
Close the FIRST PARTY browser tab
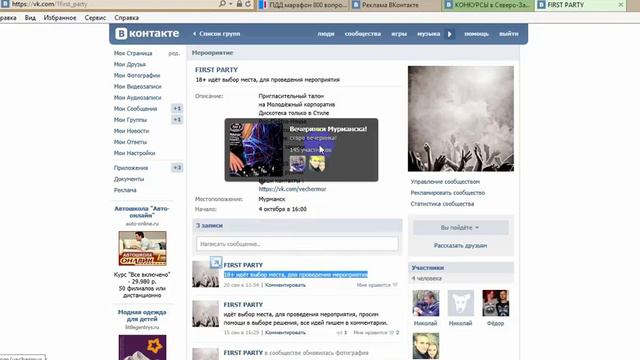point(621,5)
